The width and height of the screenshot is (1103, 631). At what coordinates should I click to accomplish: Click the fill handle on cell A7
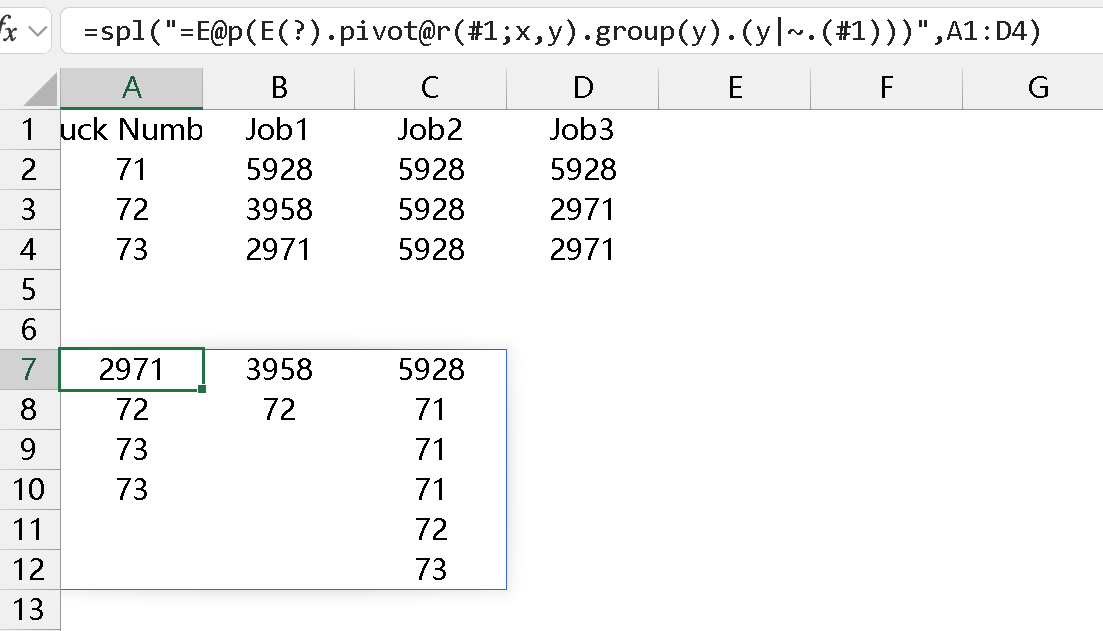point(203,389)
